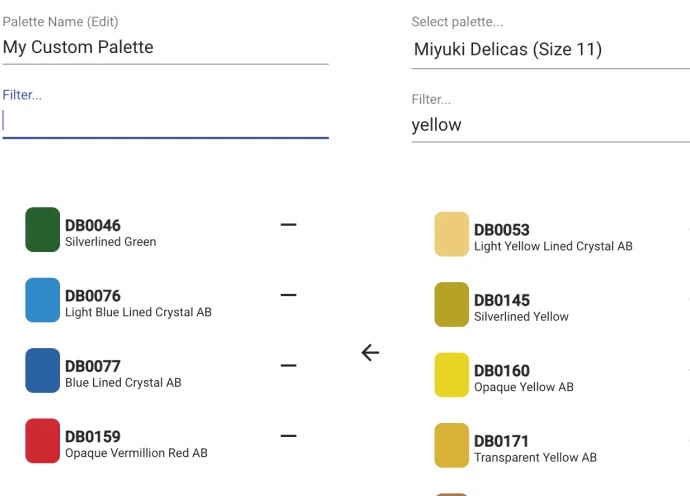Pick the Opaque Vermillion Red swatch
Screen dimensions: 690x496
(43, 441)
